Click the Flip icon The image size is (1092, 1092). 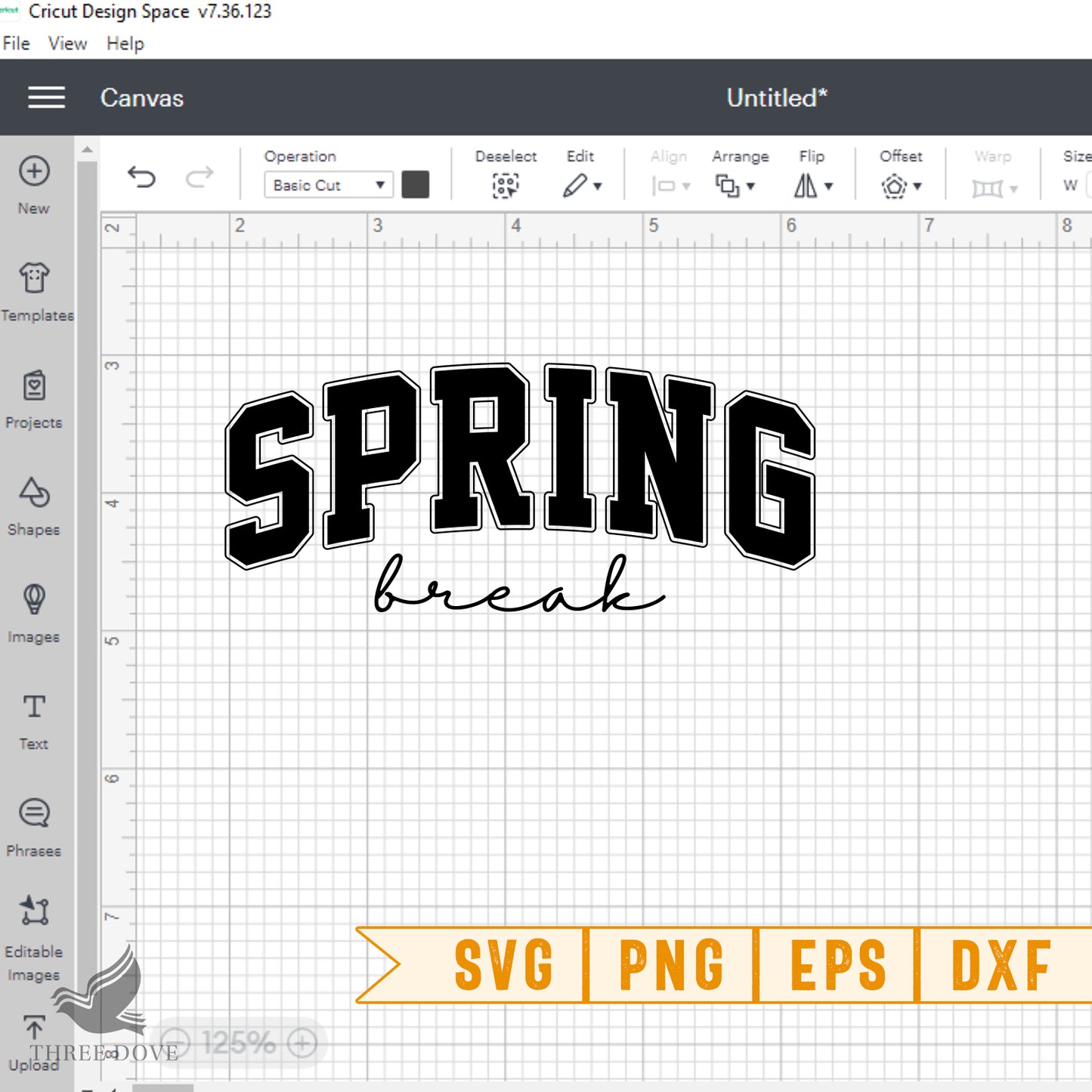805,186
